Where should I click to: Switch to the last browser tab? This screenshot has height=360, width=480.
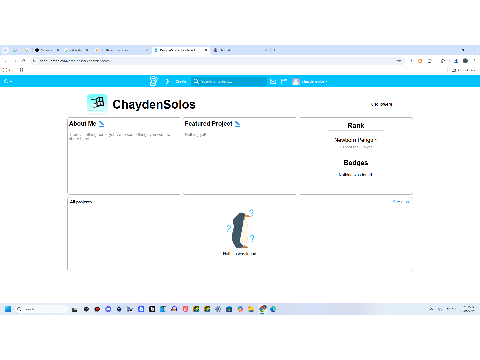point(240,50)
